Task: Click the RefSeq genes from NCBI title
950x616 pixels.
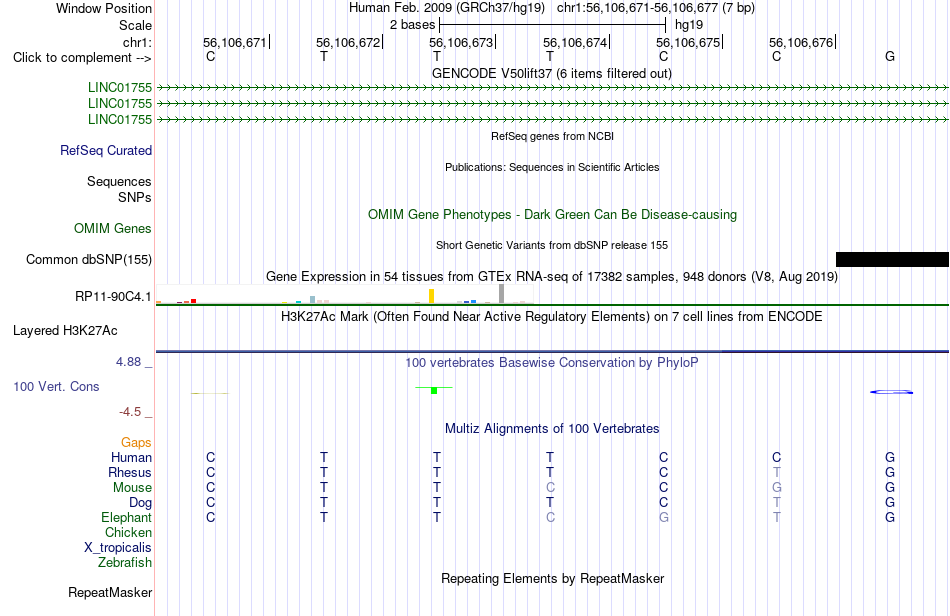Action: (x=552, y=136)
